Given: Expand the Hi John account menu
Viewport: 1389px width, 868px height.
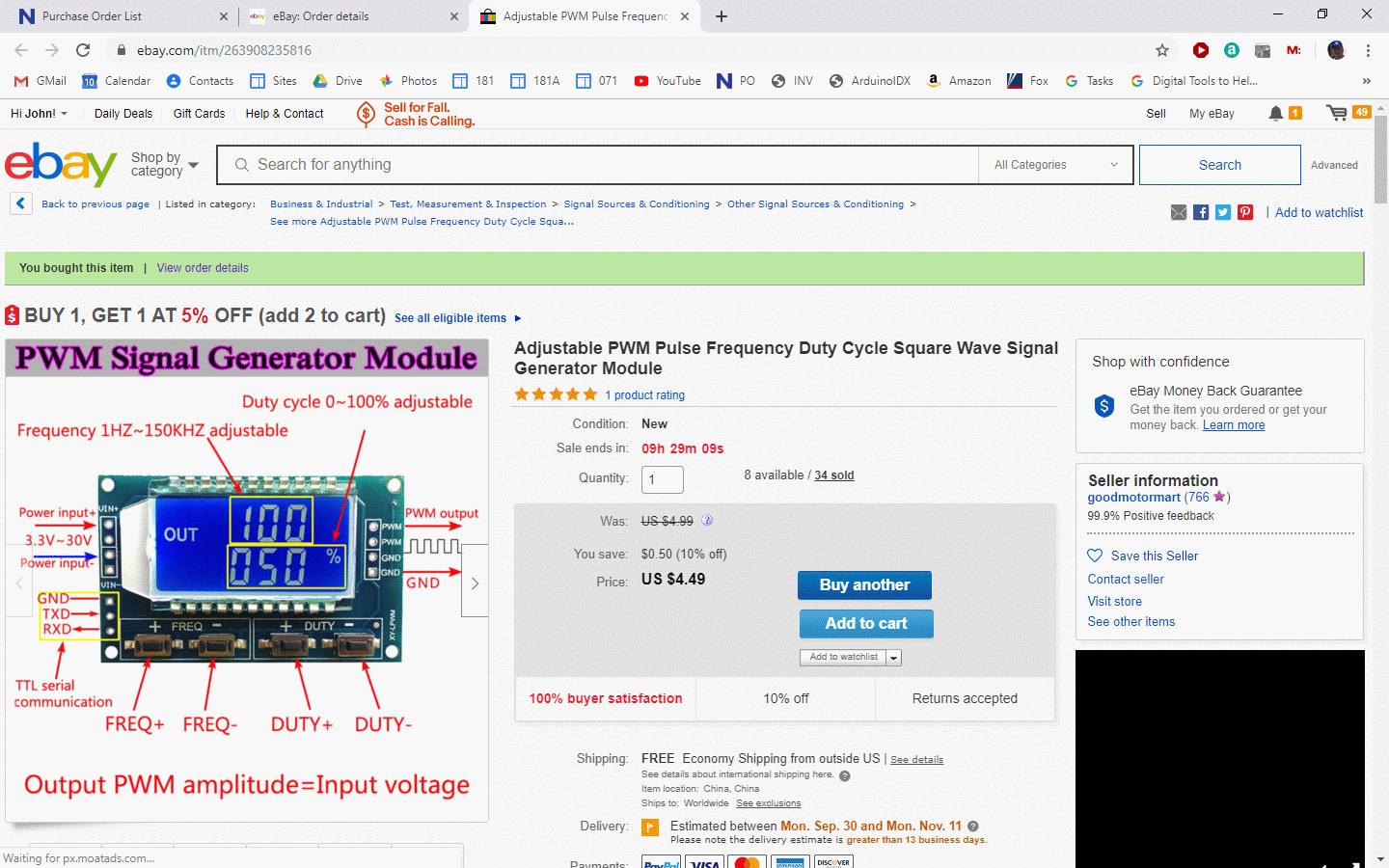Looking at the screenshot, I should tap(39, 114).
